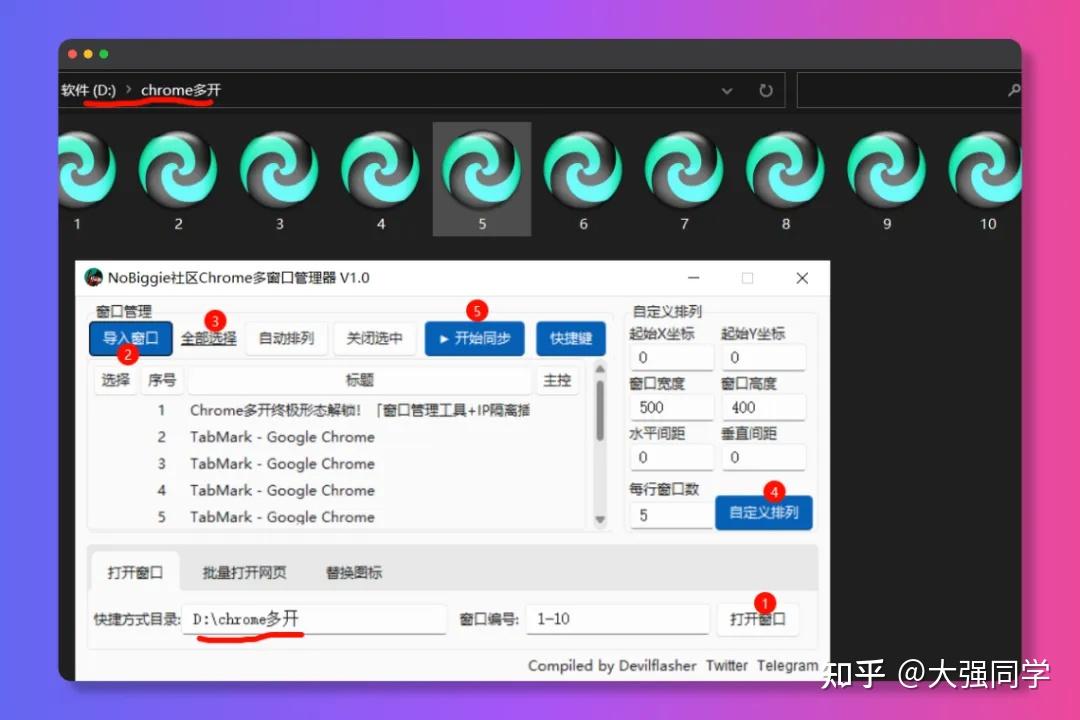Toggle 全部选择 to select all windows
Screen dimensions: 1080x720
[x=209, y=338]
